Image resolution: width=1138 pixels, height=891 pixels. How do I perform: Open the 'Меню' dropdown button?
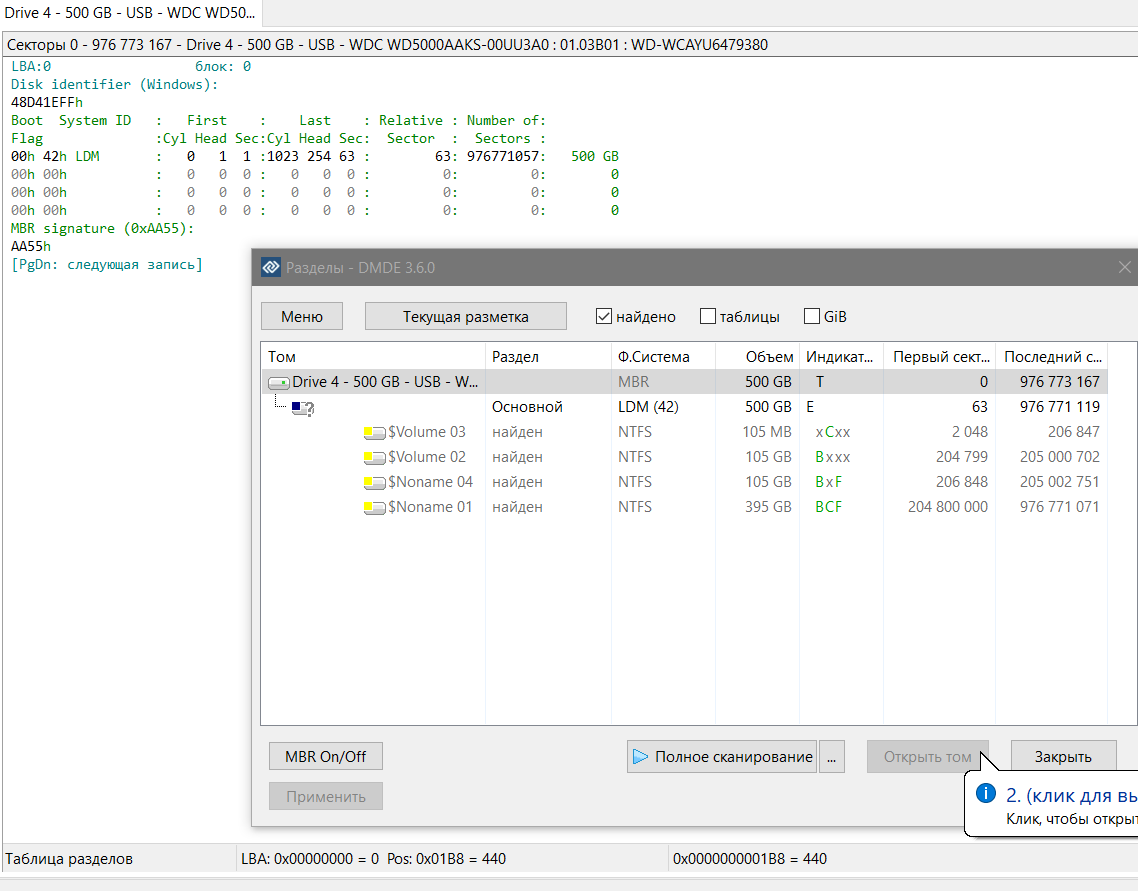click(x=302, y=316)
